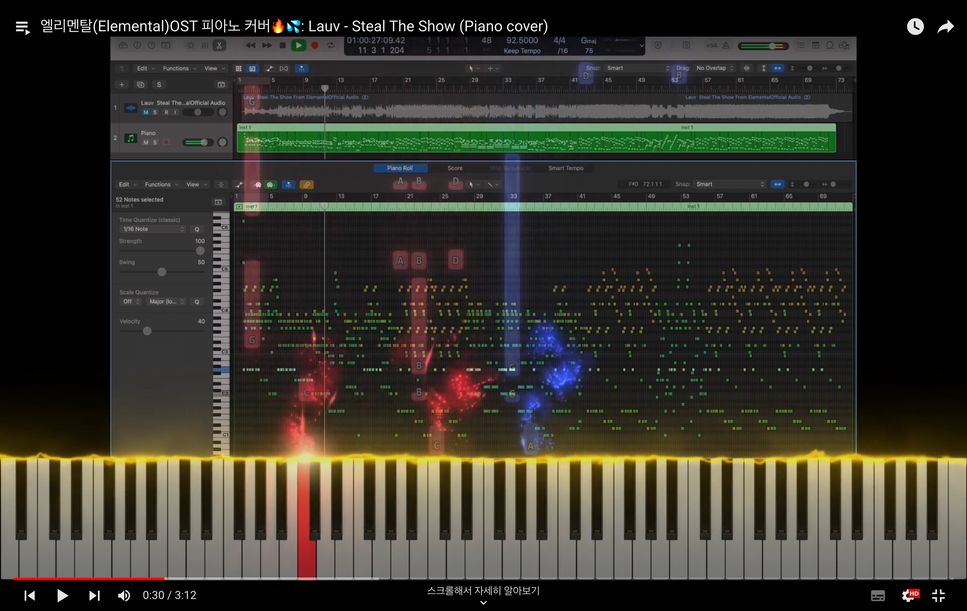
Task: Solo the Lauv audio track
Action: coord(155,112)
